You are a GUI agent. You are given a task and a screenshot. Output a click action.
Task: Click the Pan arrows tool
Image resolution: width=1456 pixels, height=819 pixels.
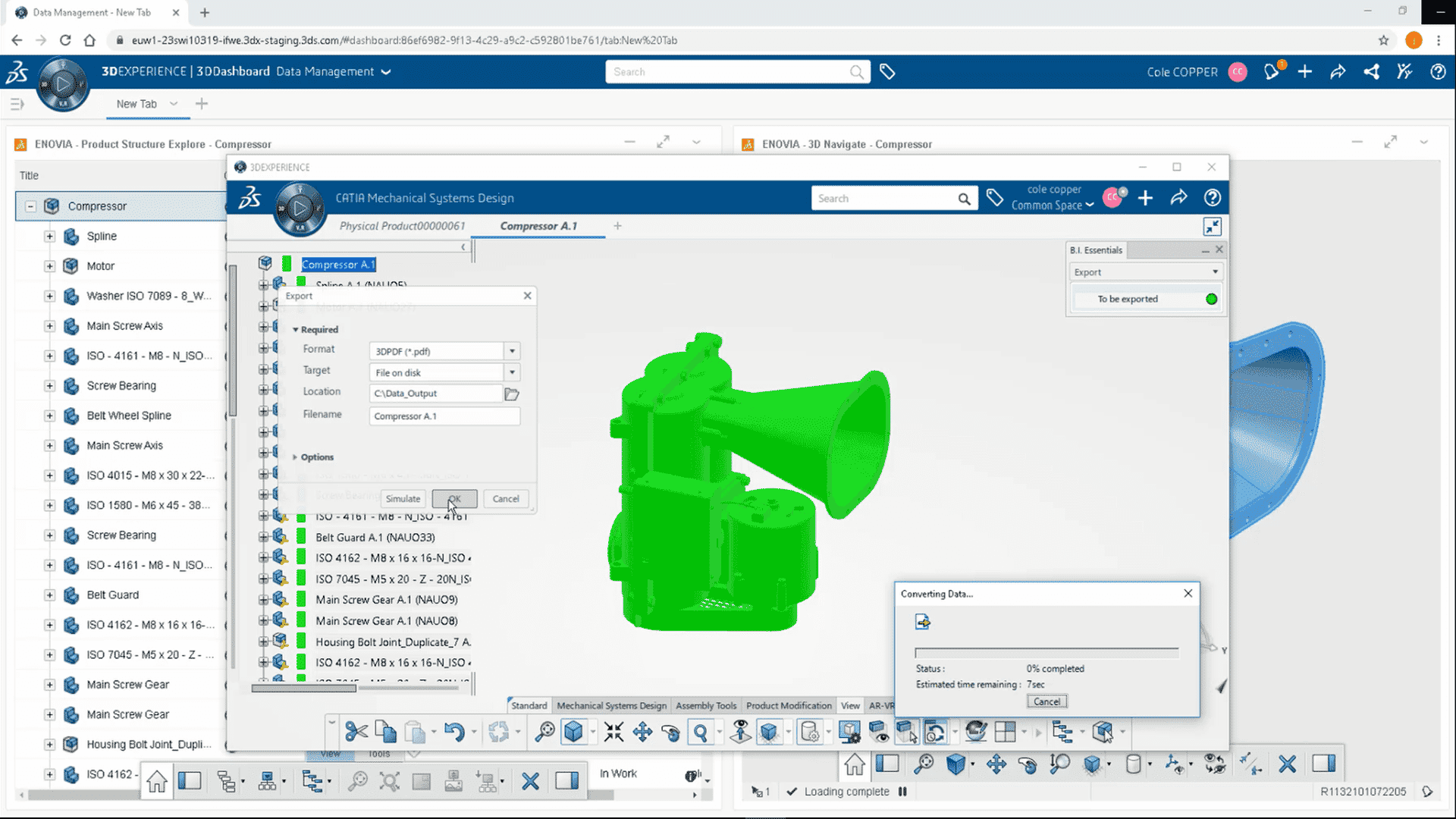pyautogui.click(x=642, y=732)
